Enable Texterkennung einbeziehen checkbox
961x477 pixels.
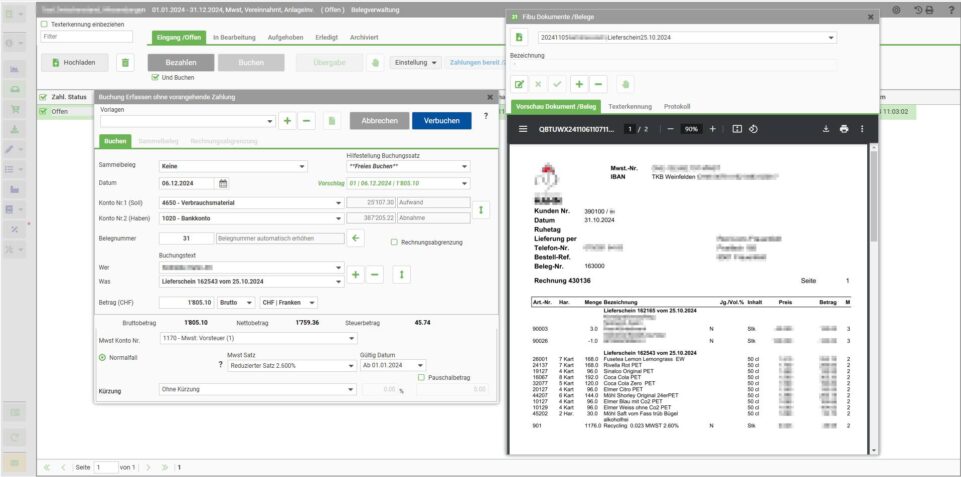(44, 25)
